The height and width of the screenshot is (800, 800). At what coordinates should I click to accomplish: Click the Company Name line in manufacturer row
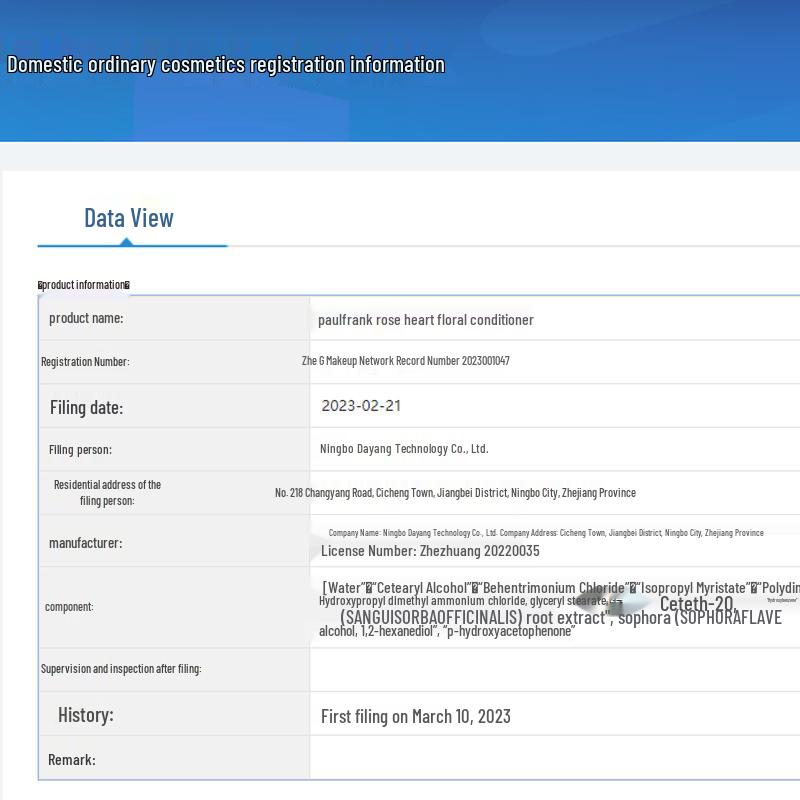click(x=545, y=533)
